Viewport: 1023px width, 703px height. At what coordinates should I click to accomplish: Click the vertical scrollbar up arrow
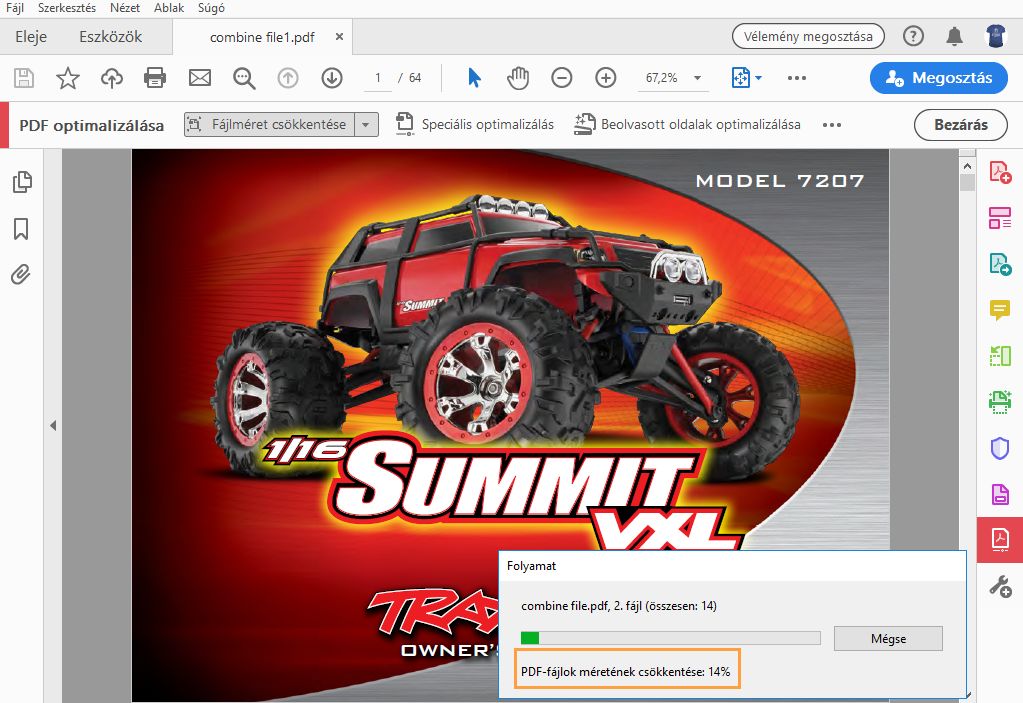(967, 166)
